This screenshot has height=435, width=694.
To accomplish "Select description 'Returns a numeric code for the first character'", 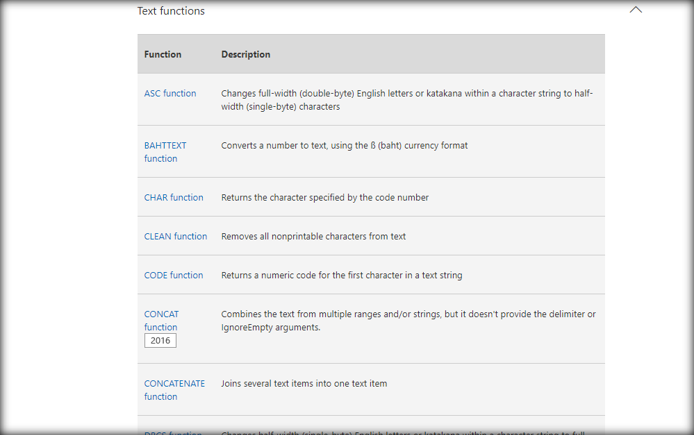I will pyautogui.click(x=342, y=275).
